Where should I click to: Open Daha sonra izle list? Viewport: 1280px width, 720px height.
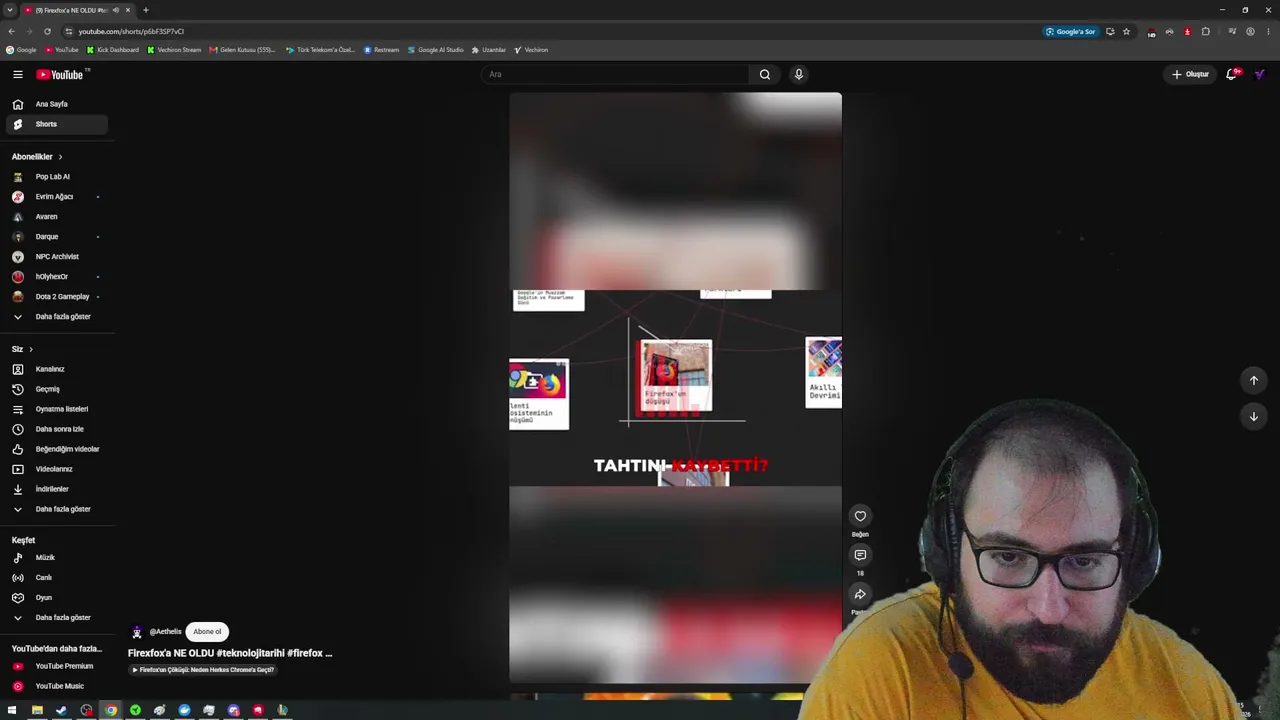55,429
